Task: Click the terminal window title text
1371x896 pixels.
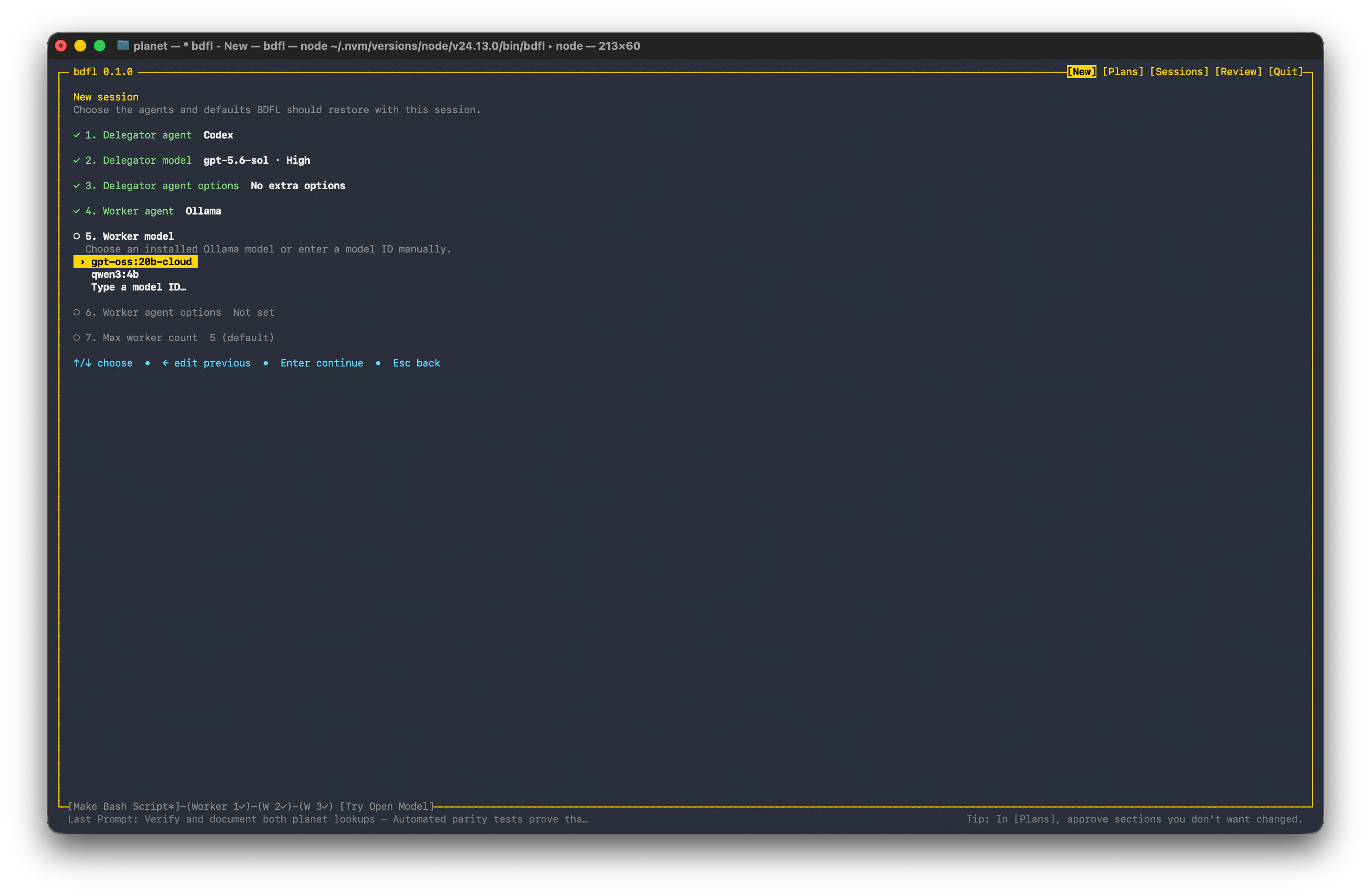Action: click(x=386, y=46)
